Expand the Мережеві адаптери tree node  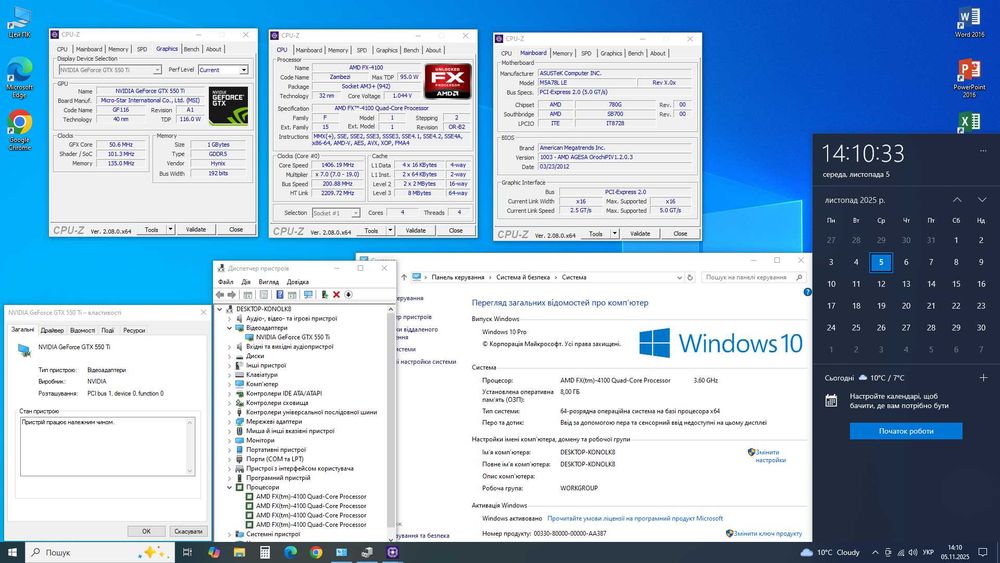point(230,421)
